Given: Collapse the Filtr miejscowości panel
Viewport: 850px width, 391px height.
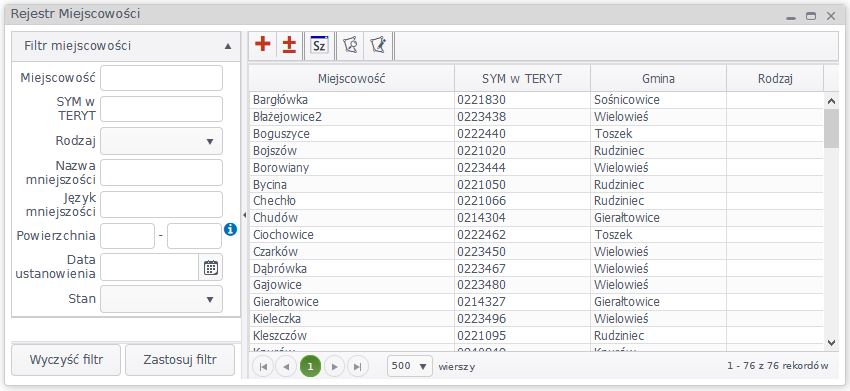Looking at the screenshot, I should [228, 46].
